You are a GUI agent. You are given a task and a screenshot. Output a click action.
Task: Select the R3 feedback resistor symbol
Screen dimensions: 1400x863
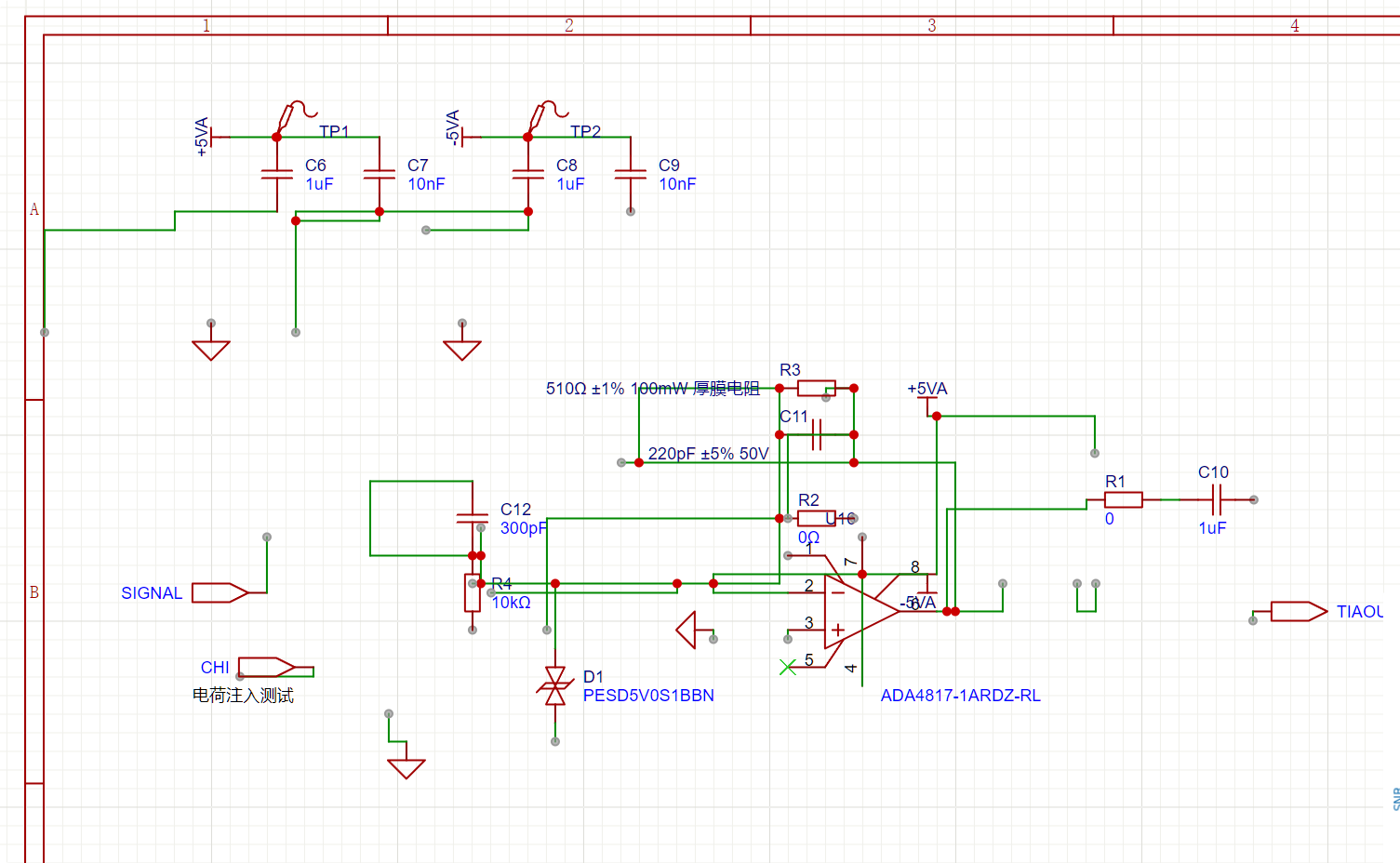point(816,388)
